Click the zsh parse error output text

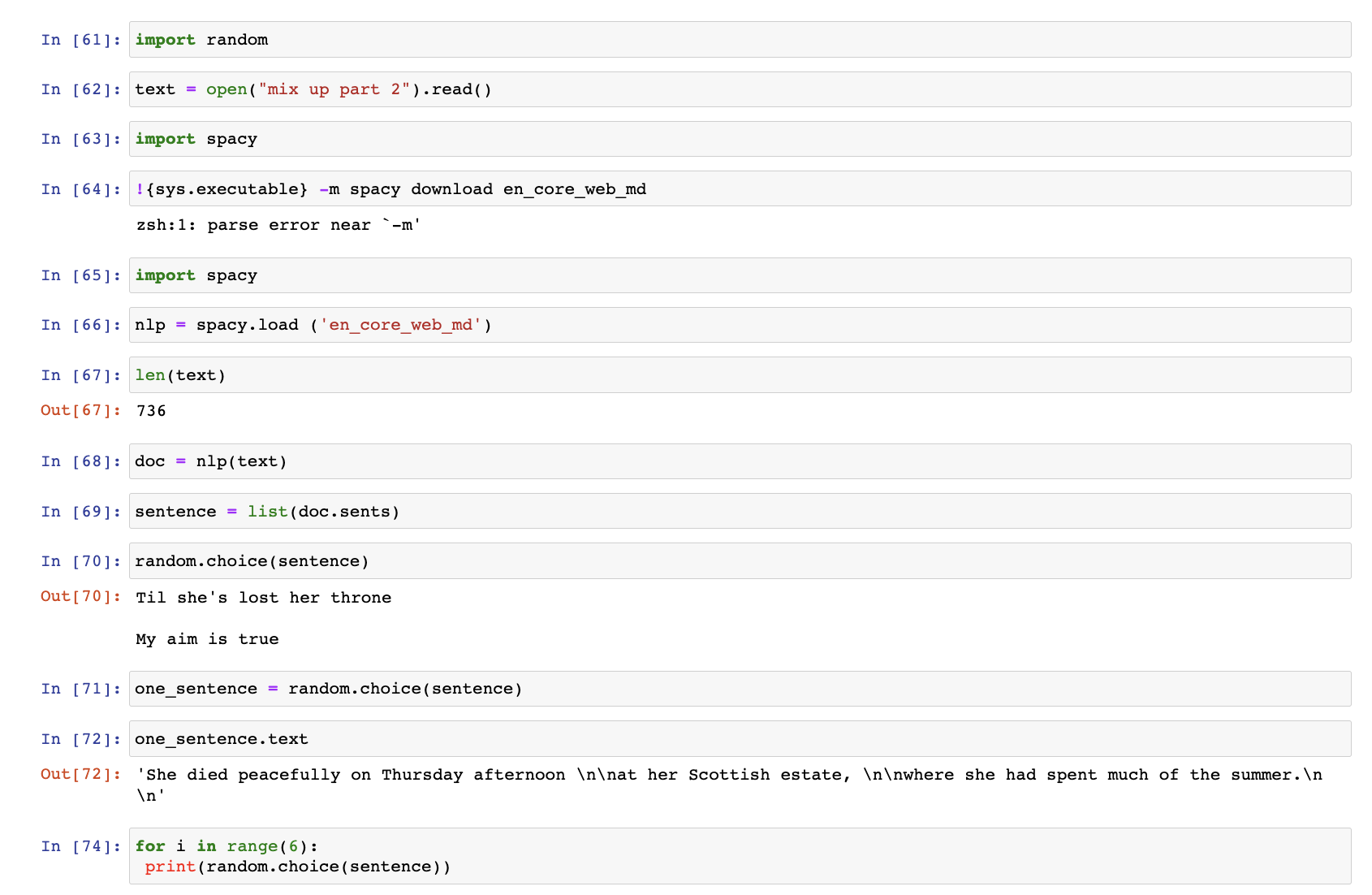(x=278, y=225)
